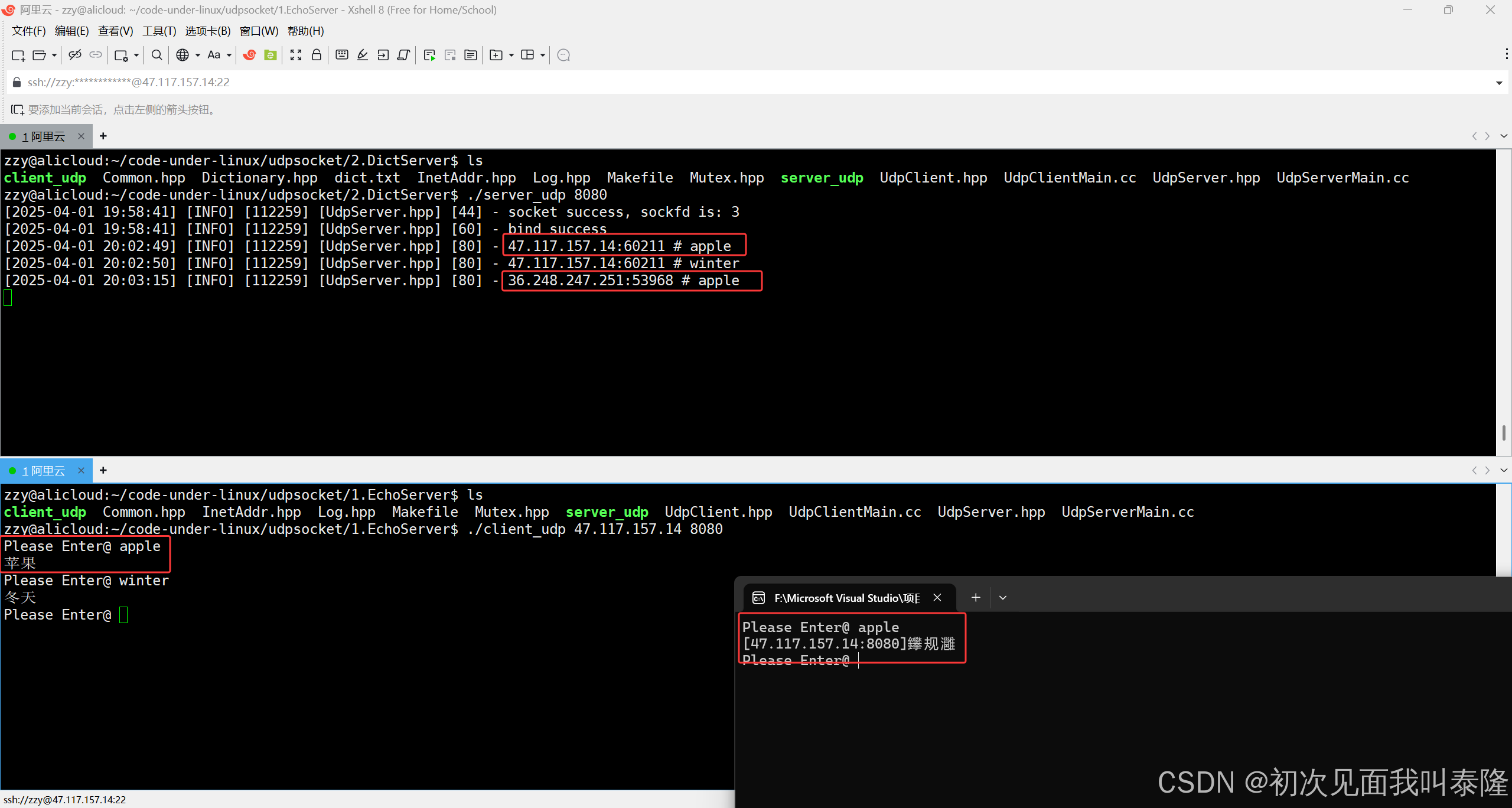Open the 工具(T) menu
The height and width of the screenshot is (808, 1512).
159,31
